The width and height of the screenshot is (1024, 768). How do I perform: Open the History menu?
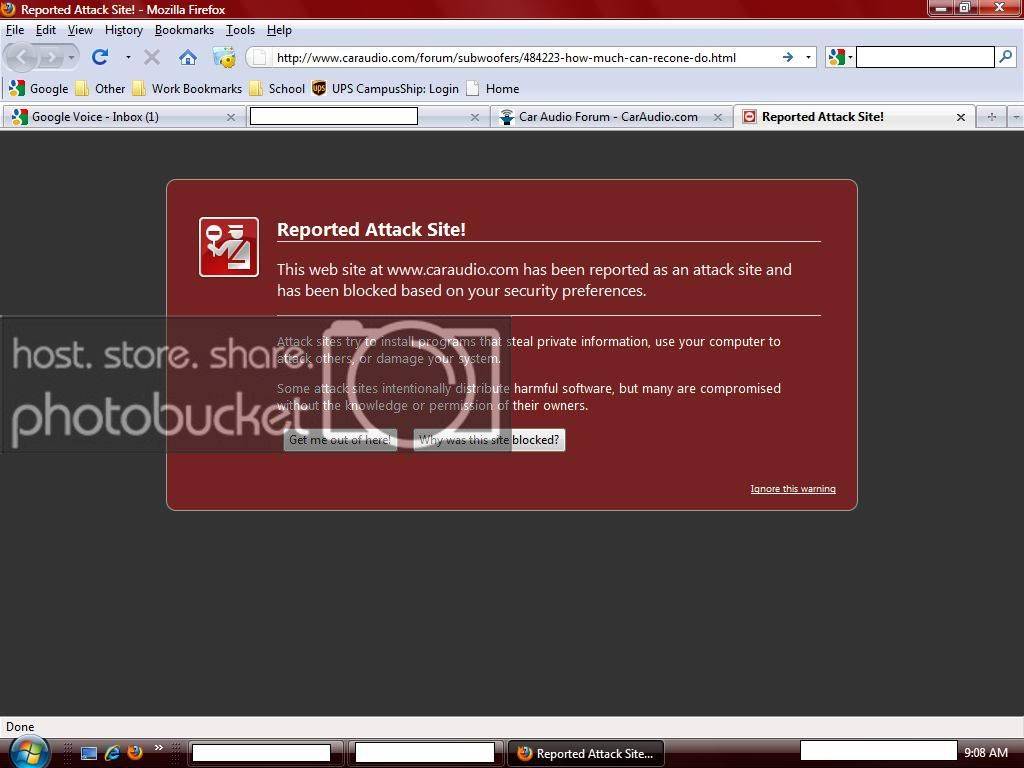[x=123, y=30]
